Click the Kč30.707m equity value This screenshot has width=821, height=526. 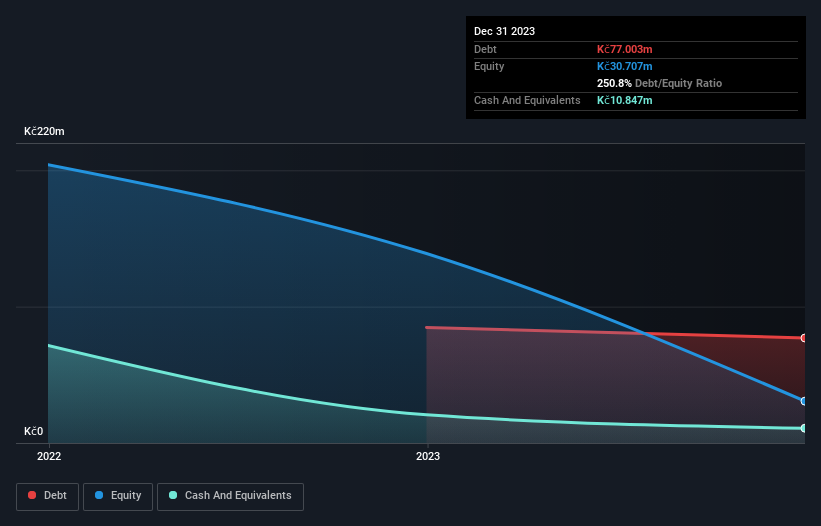(625, 66)
